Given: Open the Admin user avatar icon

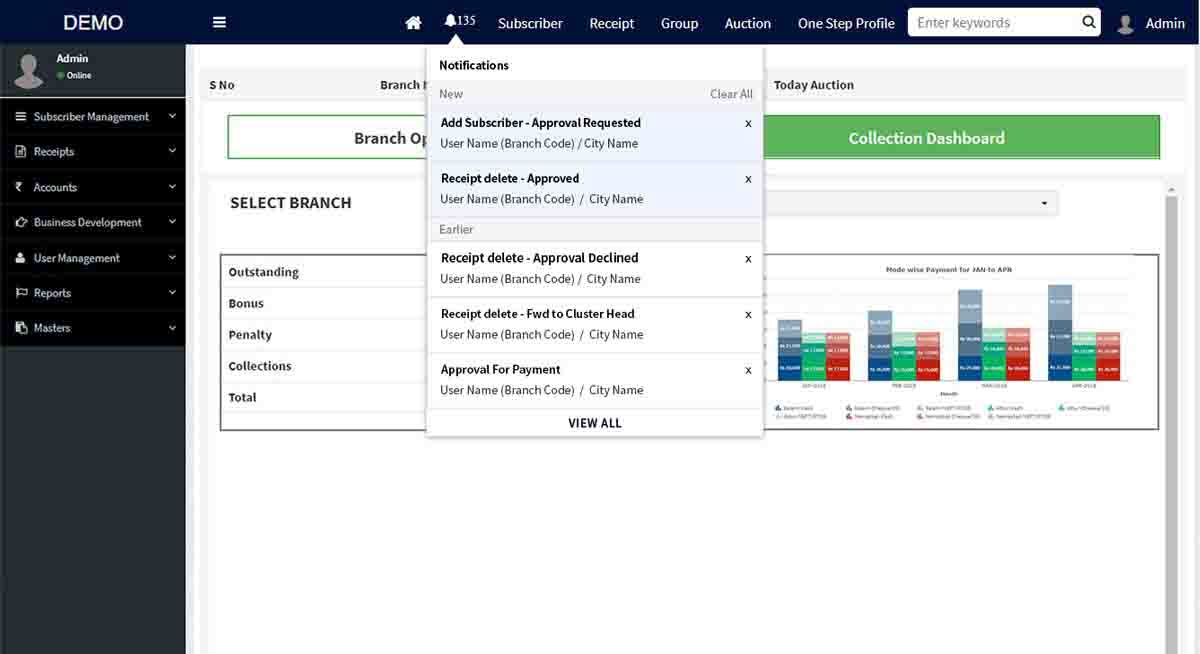Looking at the screenshot, I should coord(1125,23).
